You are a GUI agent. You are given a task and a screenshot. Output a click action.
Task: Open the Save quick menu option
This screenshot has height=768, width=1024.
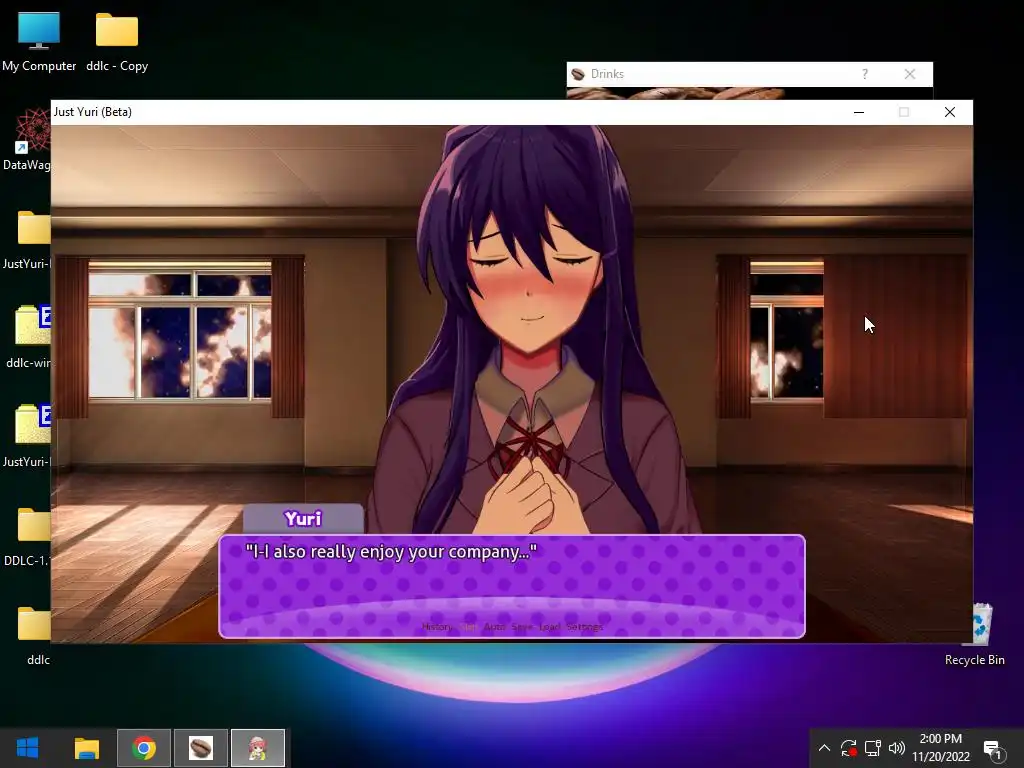[x=522, y=627]
